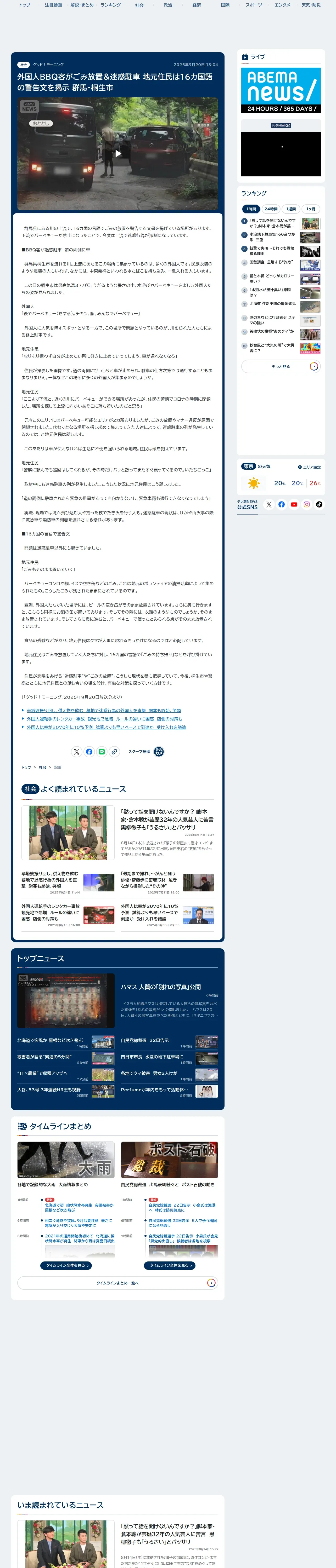
Task: Select the 24時間 ranking tab
Action: [271, 209]
